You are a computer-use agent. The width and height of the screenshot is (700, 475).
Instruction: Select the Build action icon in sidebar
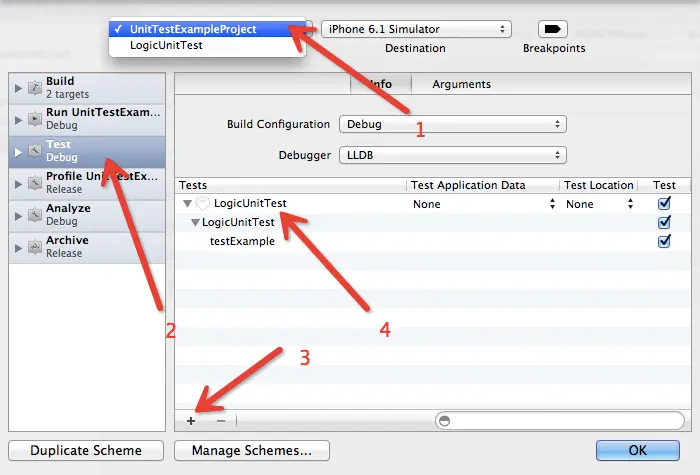click(34, 88)
